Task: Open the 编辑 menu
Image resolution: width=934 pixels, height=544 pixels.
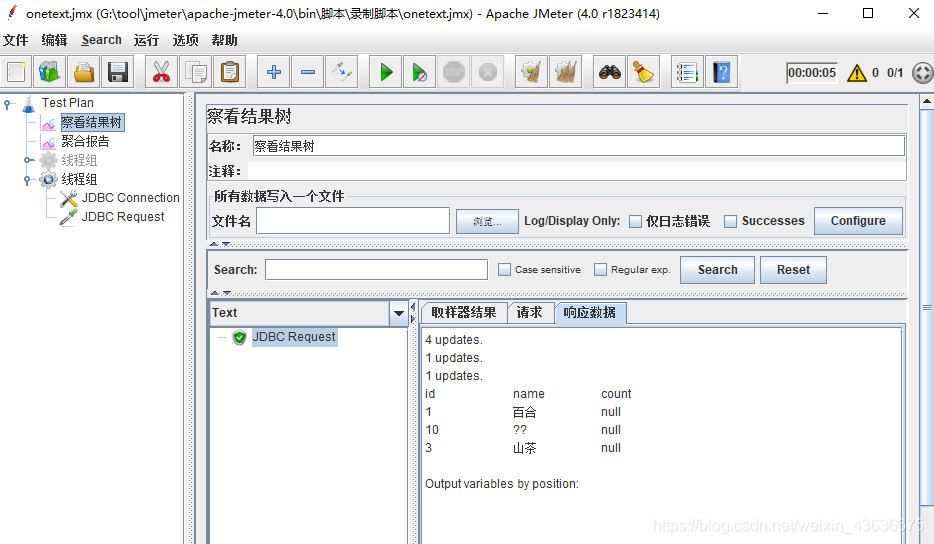Action: click(54, 40)
